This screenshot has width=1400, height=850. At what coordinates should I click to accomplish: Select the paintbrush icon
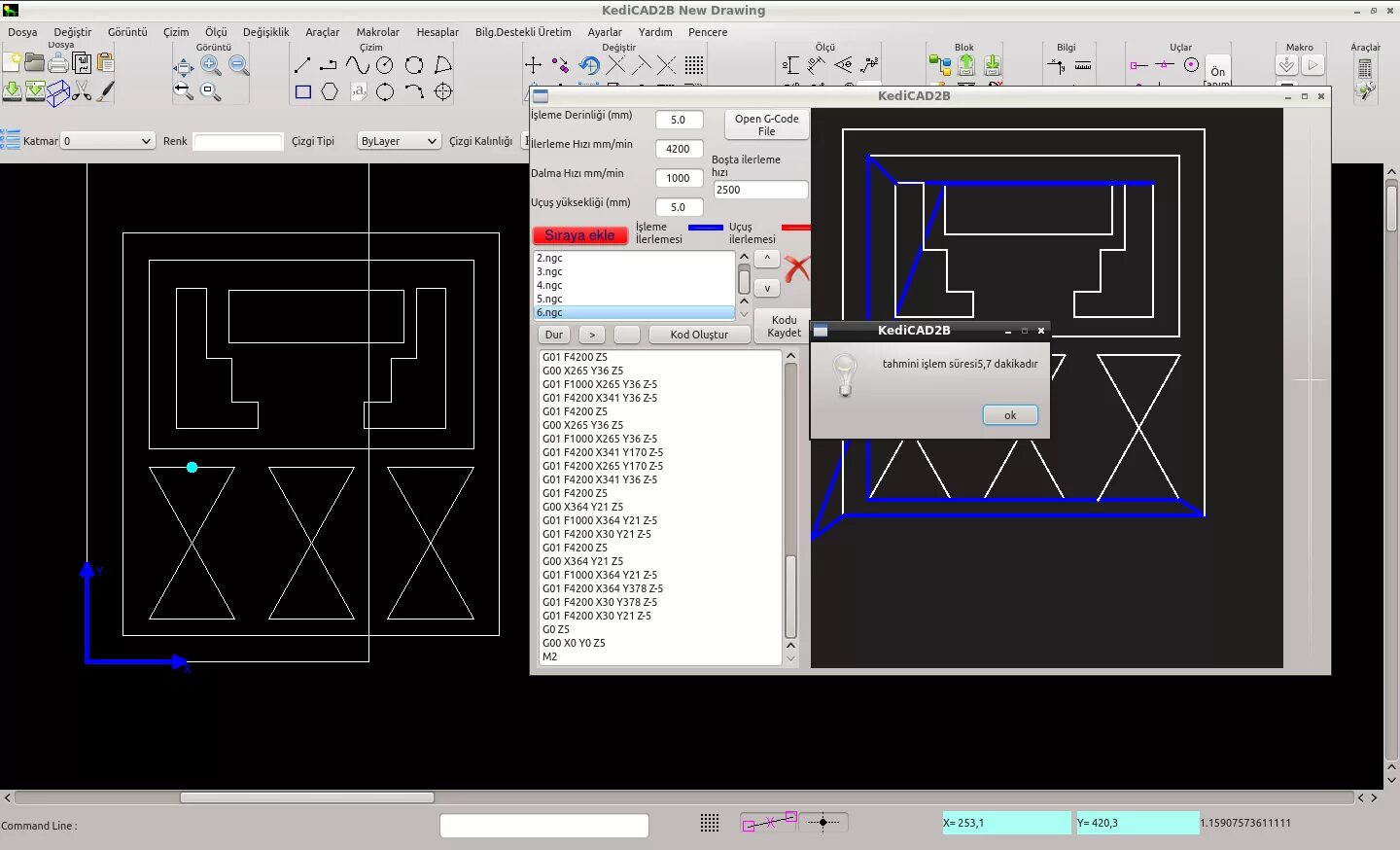pyautogui.click(x=105, y=91)
